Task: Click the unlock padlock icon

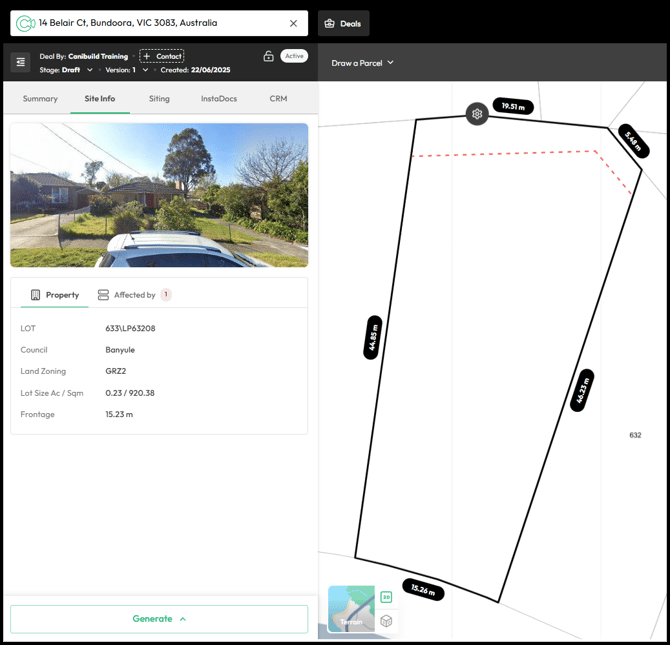Action: (268, 56)
